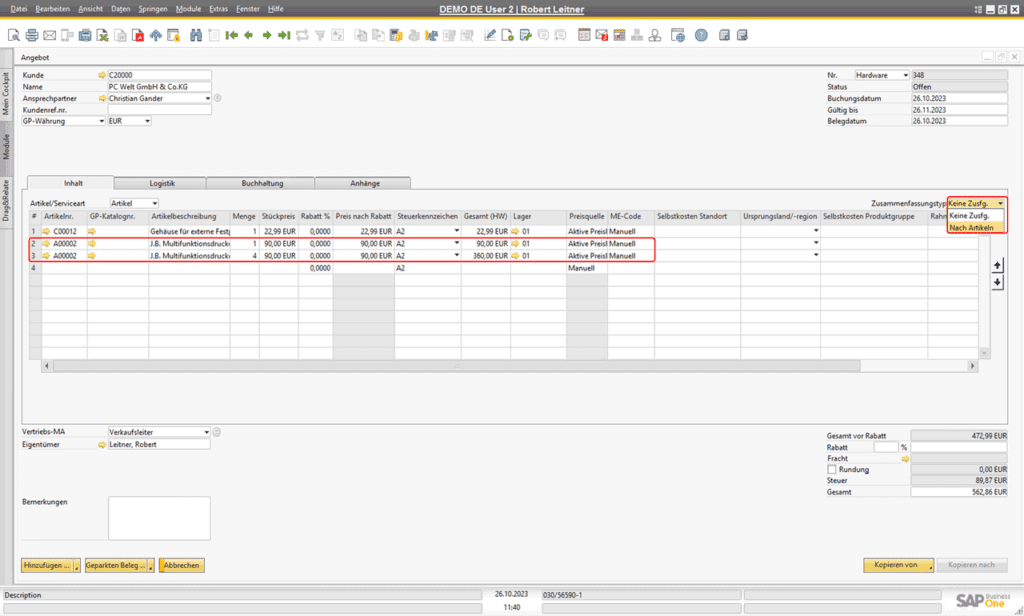
Task: Click the Rabatt percent input field
Action: pos(886,447)
